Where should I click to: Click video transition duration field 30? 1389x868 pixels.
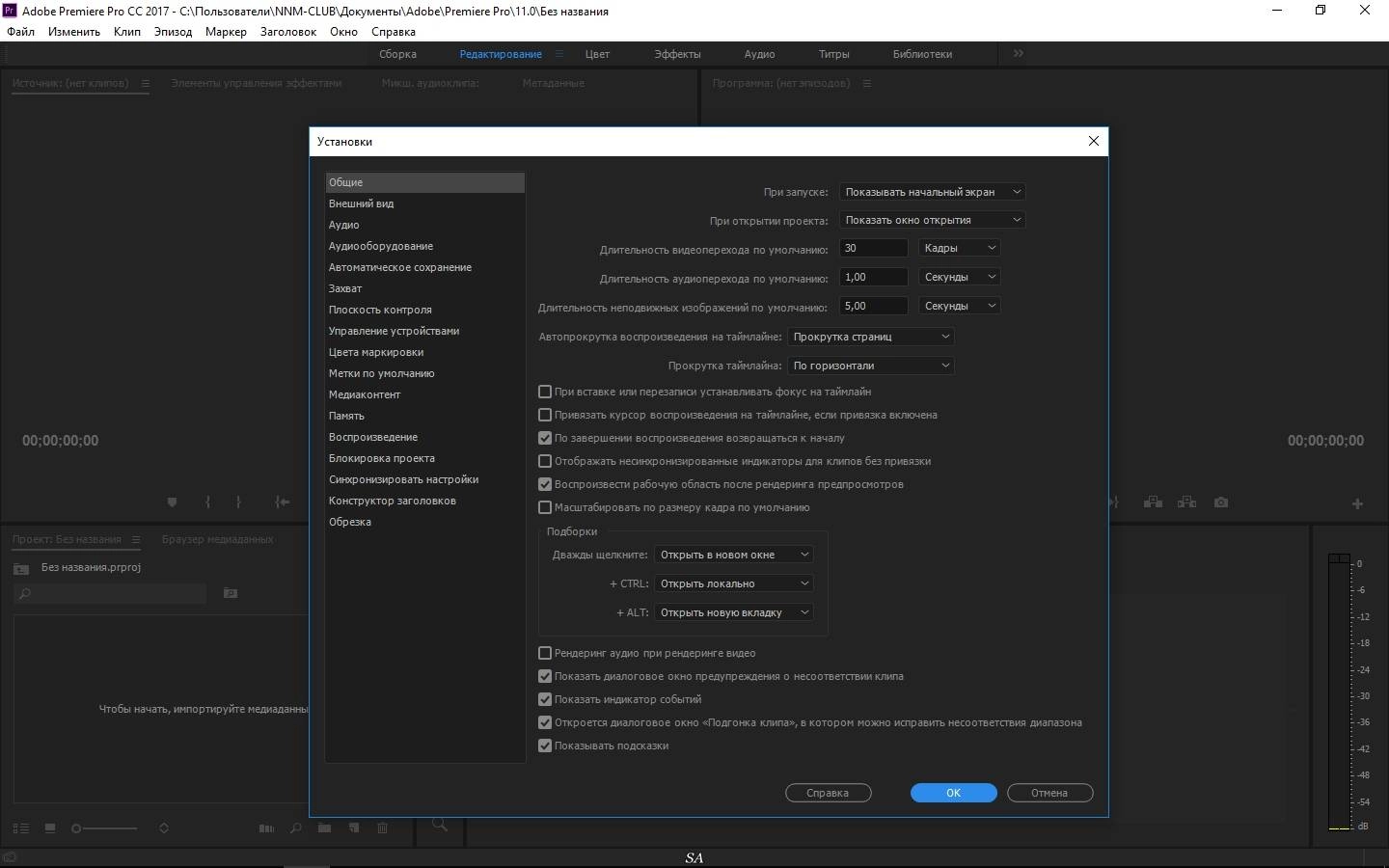click(873, 248)
